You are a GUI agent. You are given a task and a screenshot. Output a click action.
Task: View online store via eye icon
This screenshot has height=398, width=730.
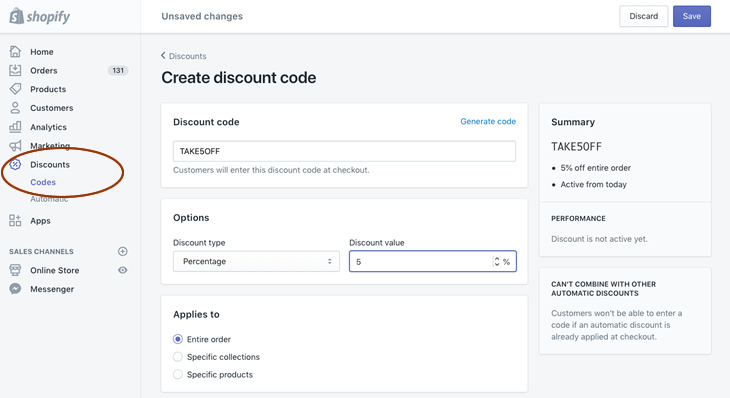point(122,270)
